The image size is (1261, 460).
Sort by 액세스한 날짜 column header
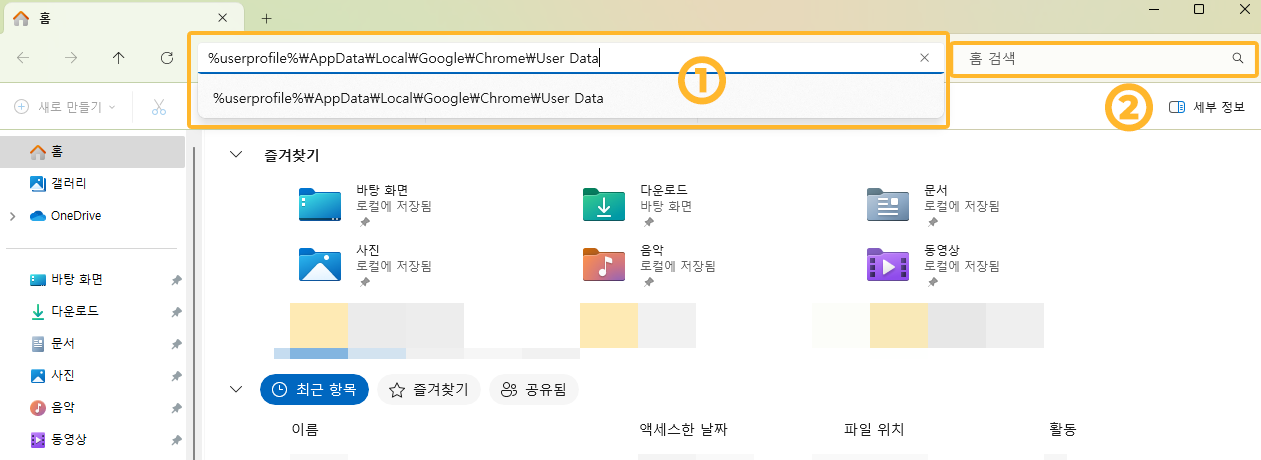[x=684, y=430]
